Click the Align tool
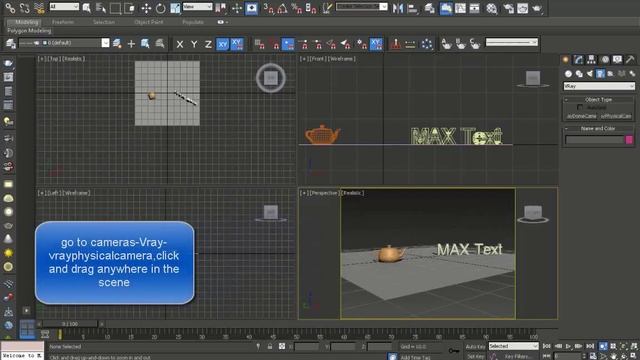Viewport: 640px width, 360px height. click(x=412, y=8)
